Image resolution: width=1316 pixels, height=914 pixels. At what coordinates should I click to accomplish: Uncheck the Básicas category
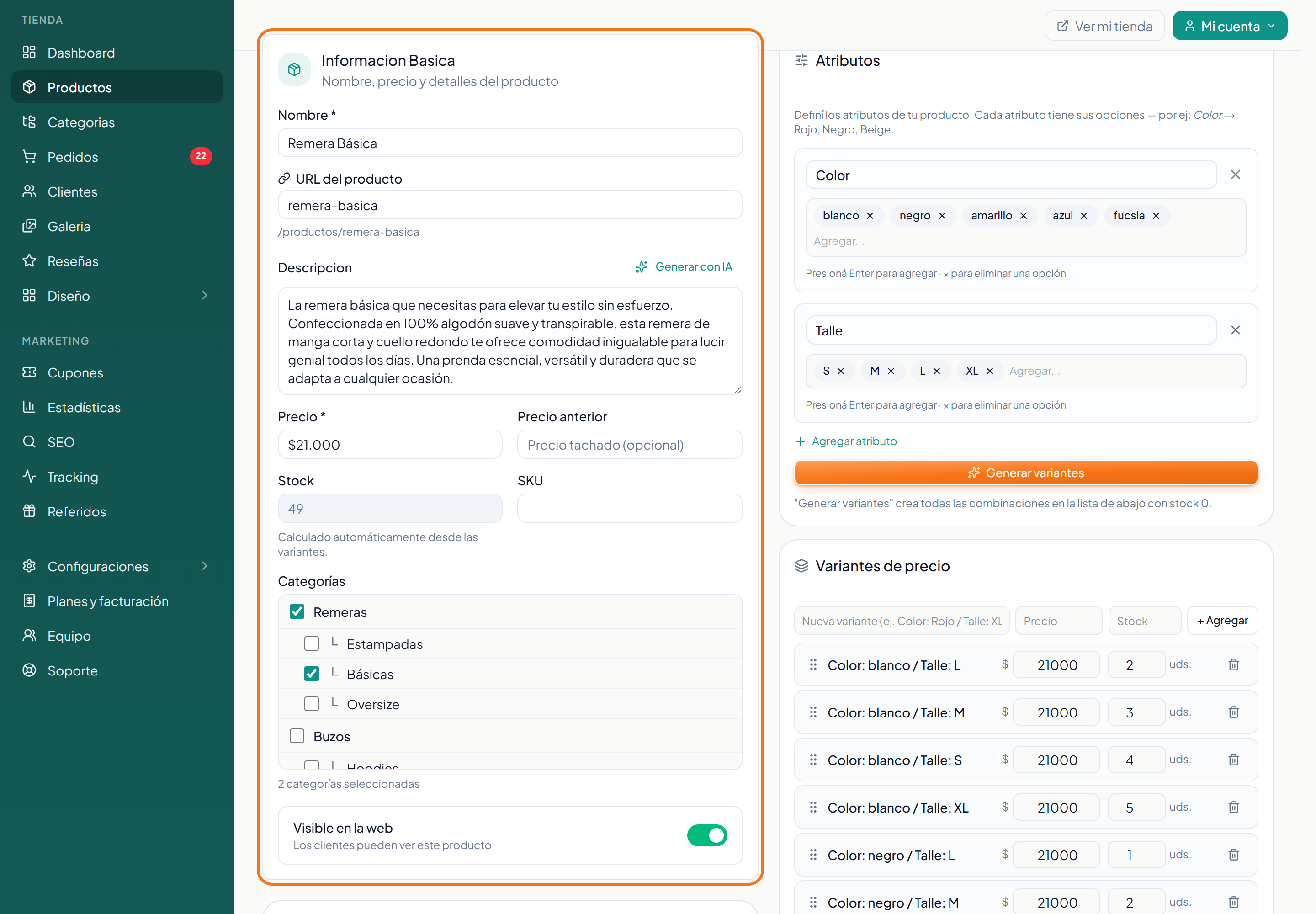click(x=312, y=674)
